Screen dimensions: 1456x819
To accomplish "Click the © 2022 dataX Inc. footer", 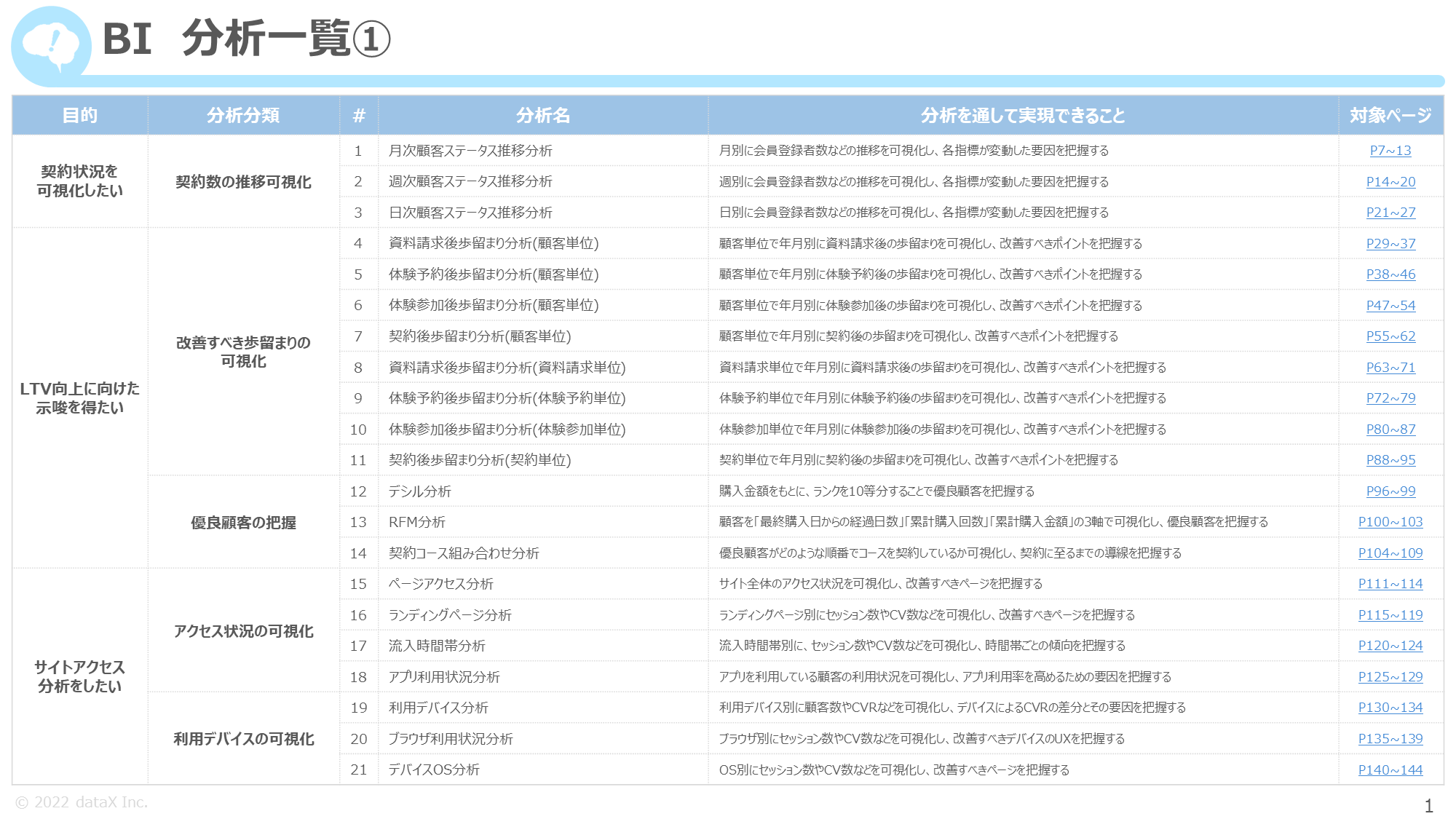I will point(82,802).
